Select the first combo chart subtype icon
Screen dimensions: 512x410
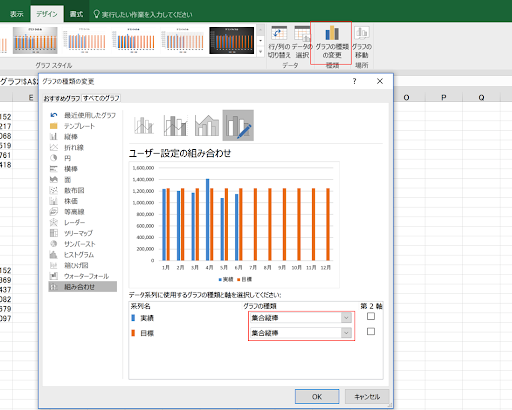(144, 125)
